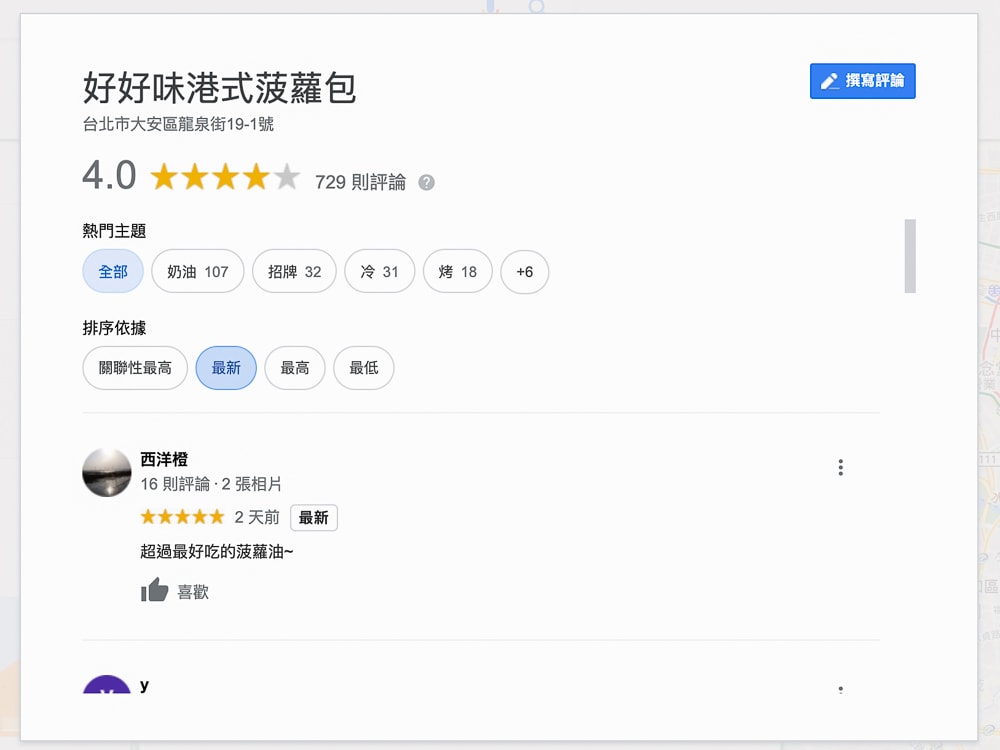Click the help question mark icon beside 729 則評論
The image size is (1000, 750).
(426, 182)
